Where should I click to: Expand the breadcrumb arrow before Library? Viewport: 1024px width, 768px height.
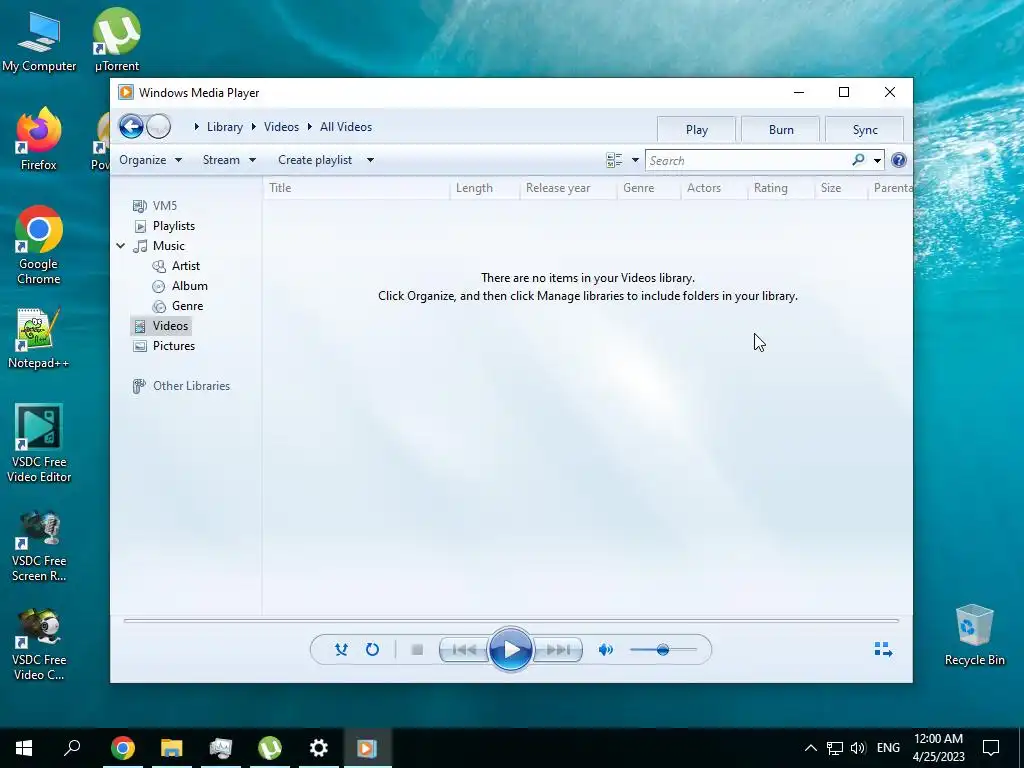pyautogui.click(x=197, y=127)
